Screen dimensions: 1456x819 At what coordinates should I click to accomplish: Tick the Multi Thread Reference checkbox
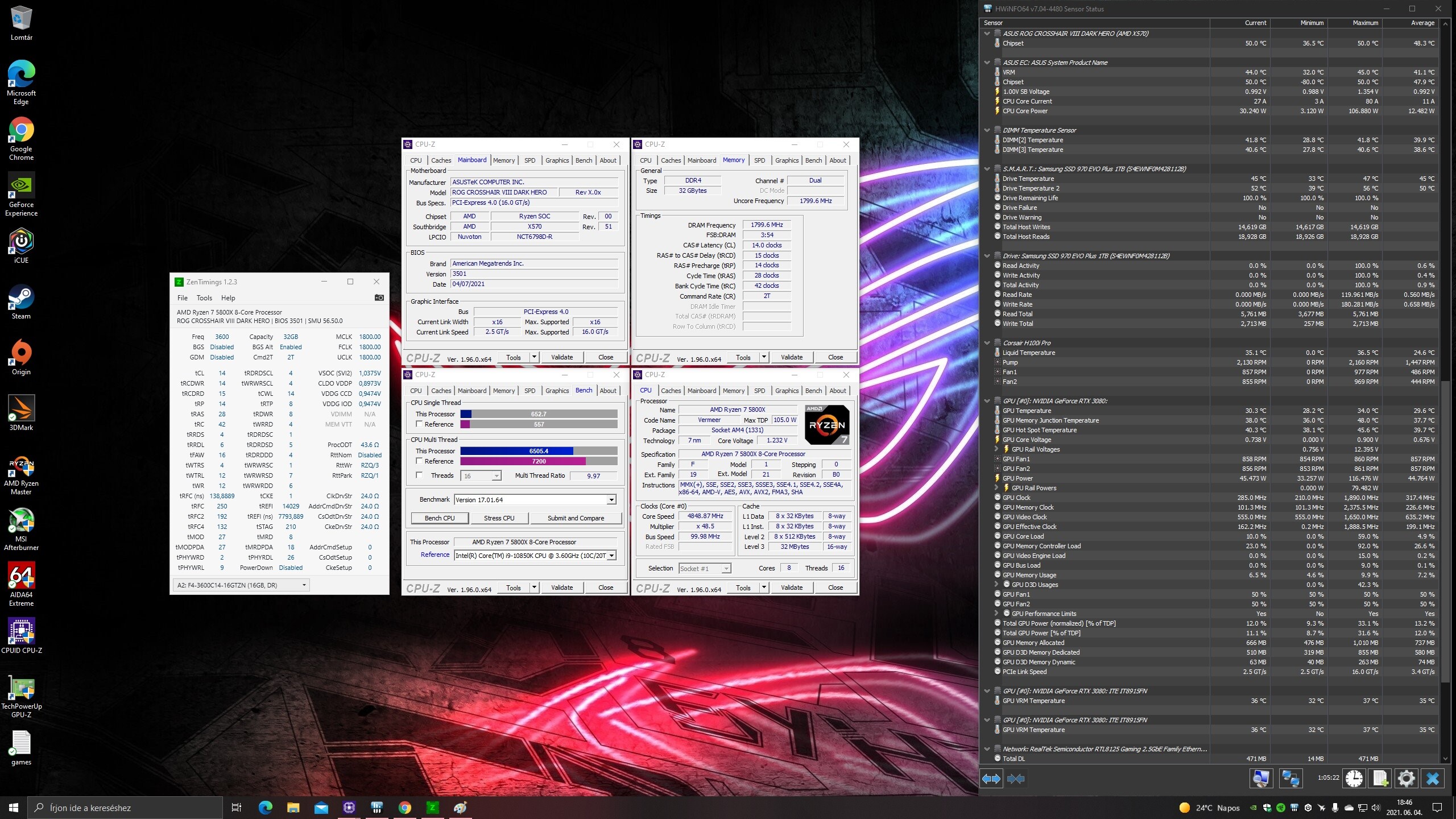click(x=419, y=461)
